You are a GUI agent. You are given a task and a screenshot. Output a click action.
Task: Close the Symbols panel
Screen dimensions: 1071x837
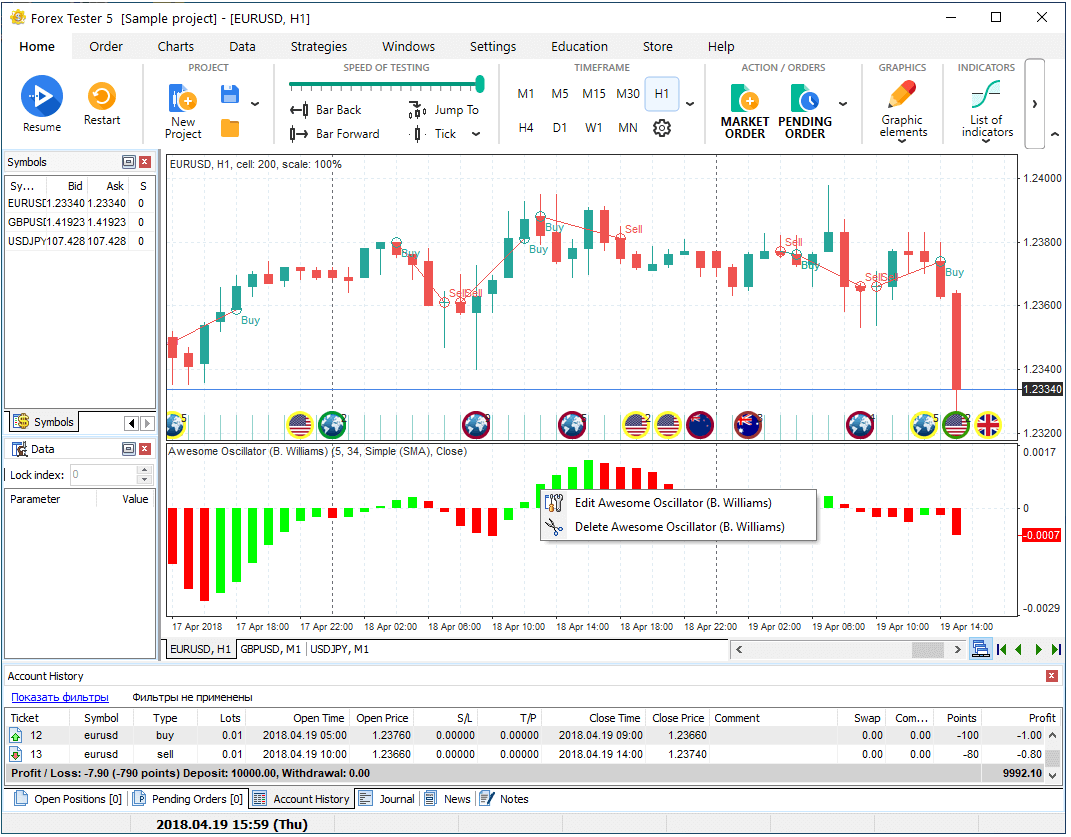tap(145, 162)
